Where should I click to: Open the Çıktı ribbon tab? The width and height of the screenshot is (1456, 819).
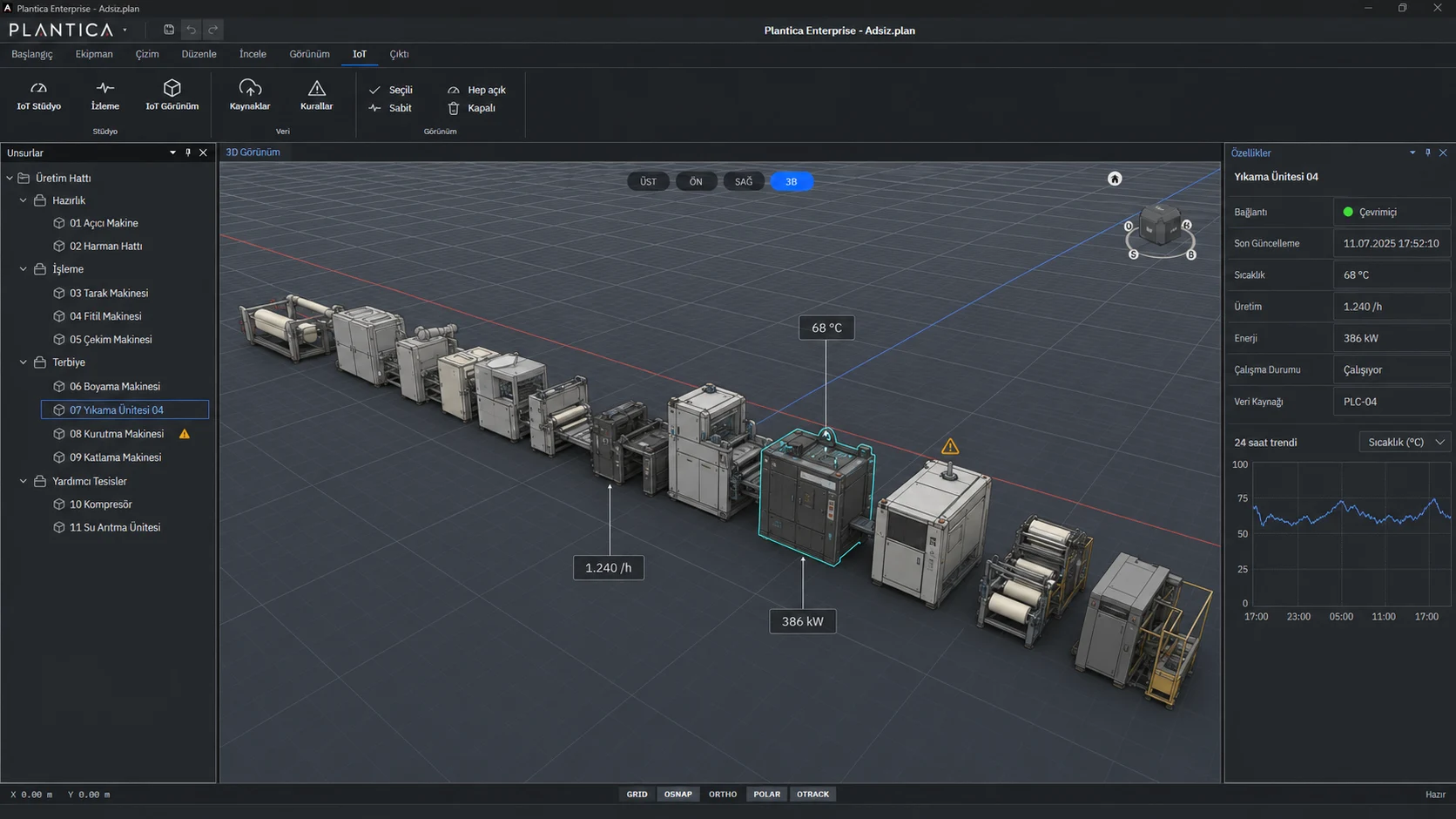click(400, 54)
